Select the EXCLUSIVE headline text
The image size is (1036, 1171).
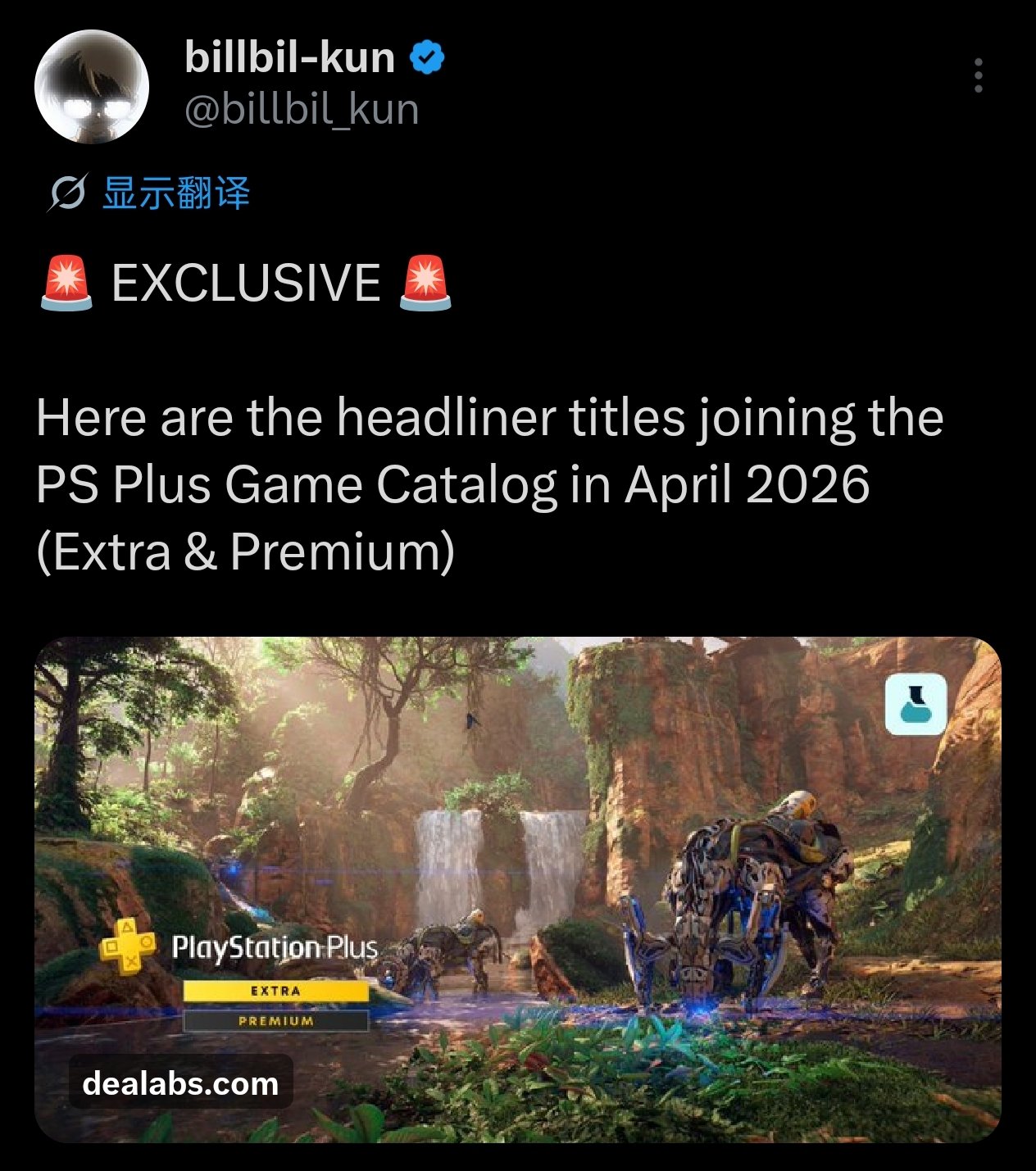pyautogui.click(x=246, y=283)
